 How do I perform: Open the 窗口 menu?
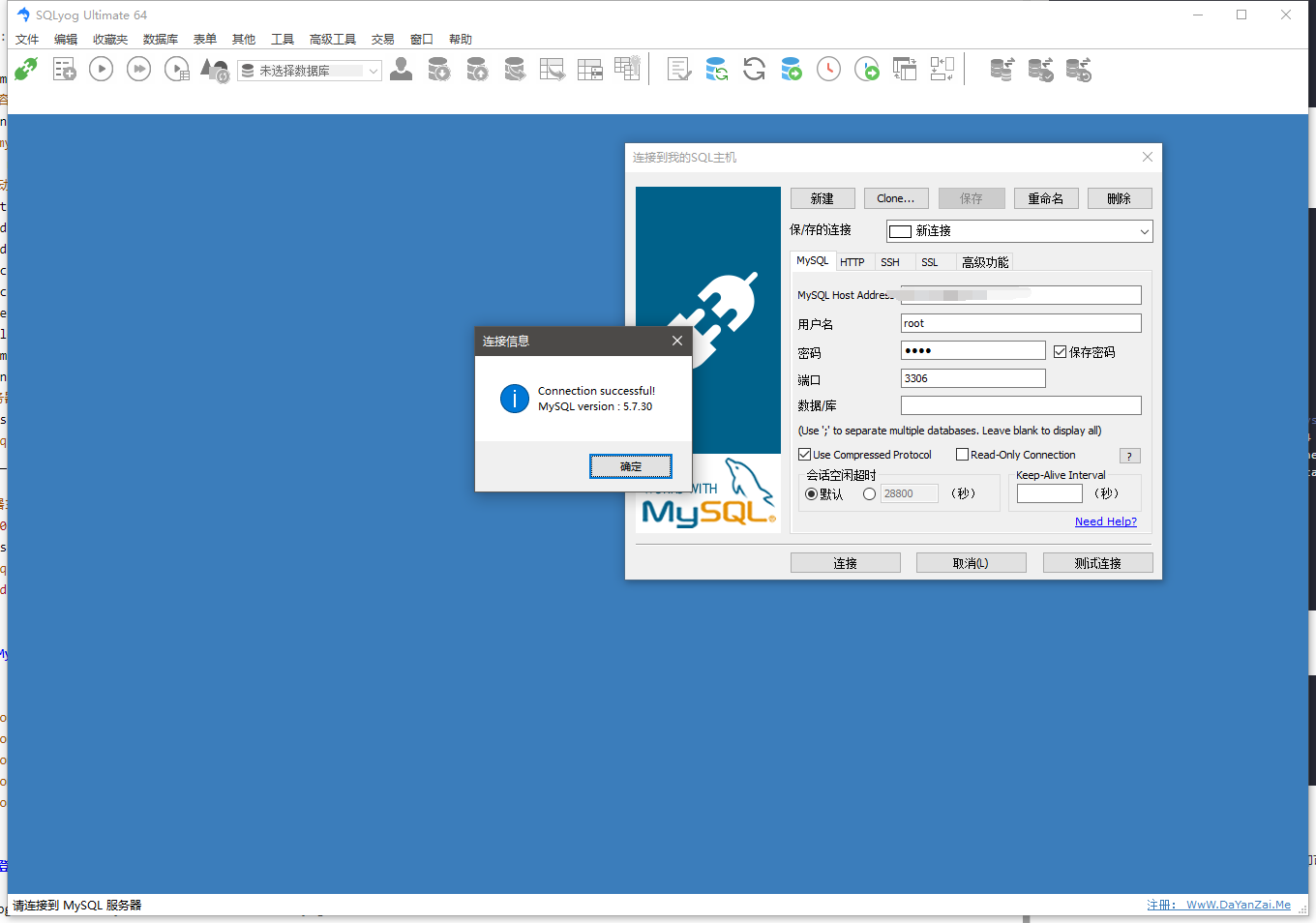pos(422,40)
